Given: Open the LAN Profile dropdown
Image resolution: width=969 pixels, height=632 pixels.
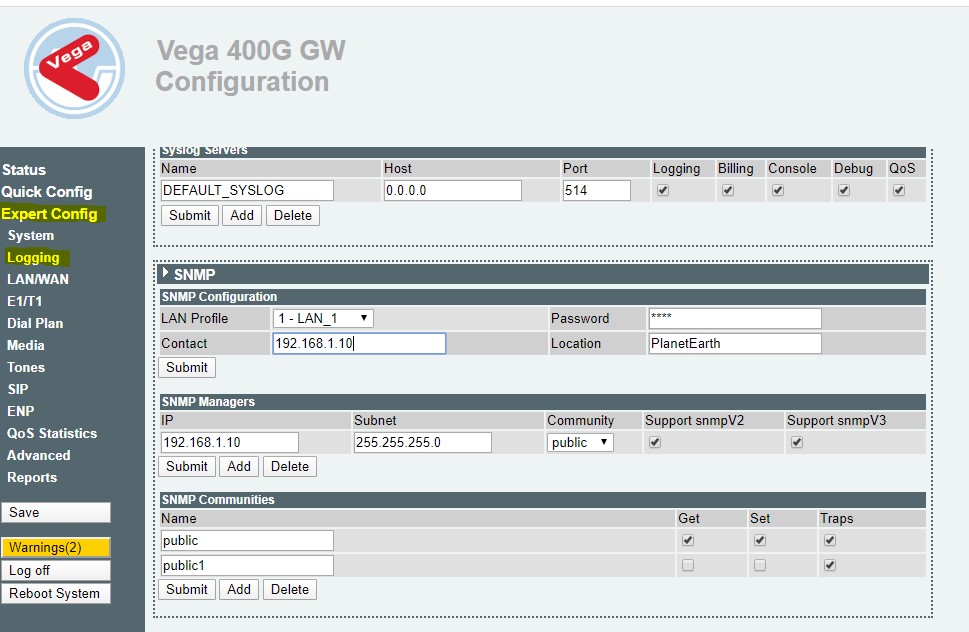Looking at the screenshot, I should (x=323, y=319).
